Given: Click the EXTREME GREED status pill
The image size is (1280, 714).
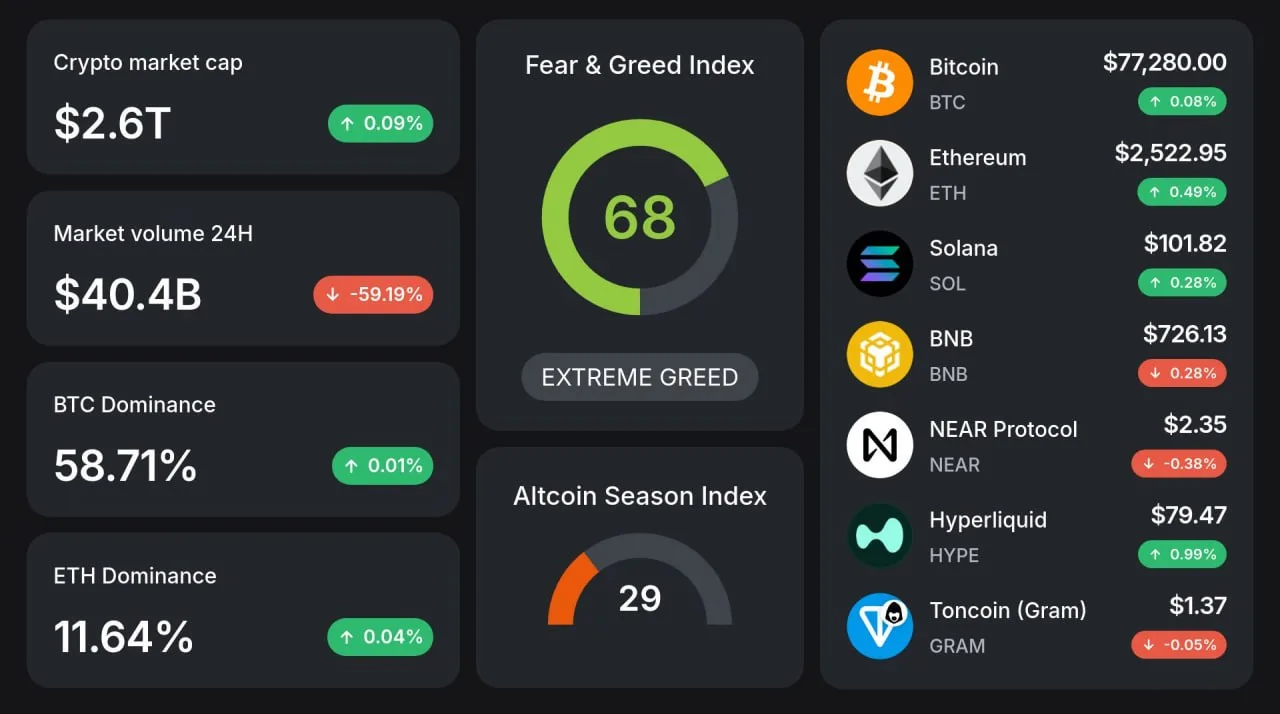Looking at the screenshot, I should pyautogui.click(x=640, y=377).
